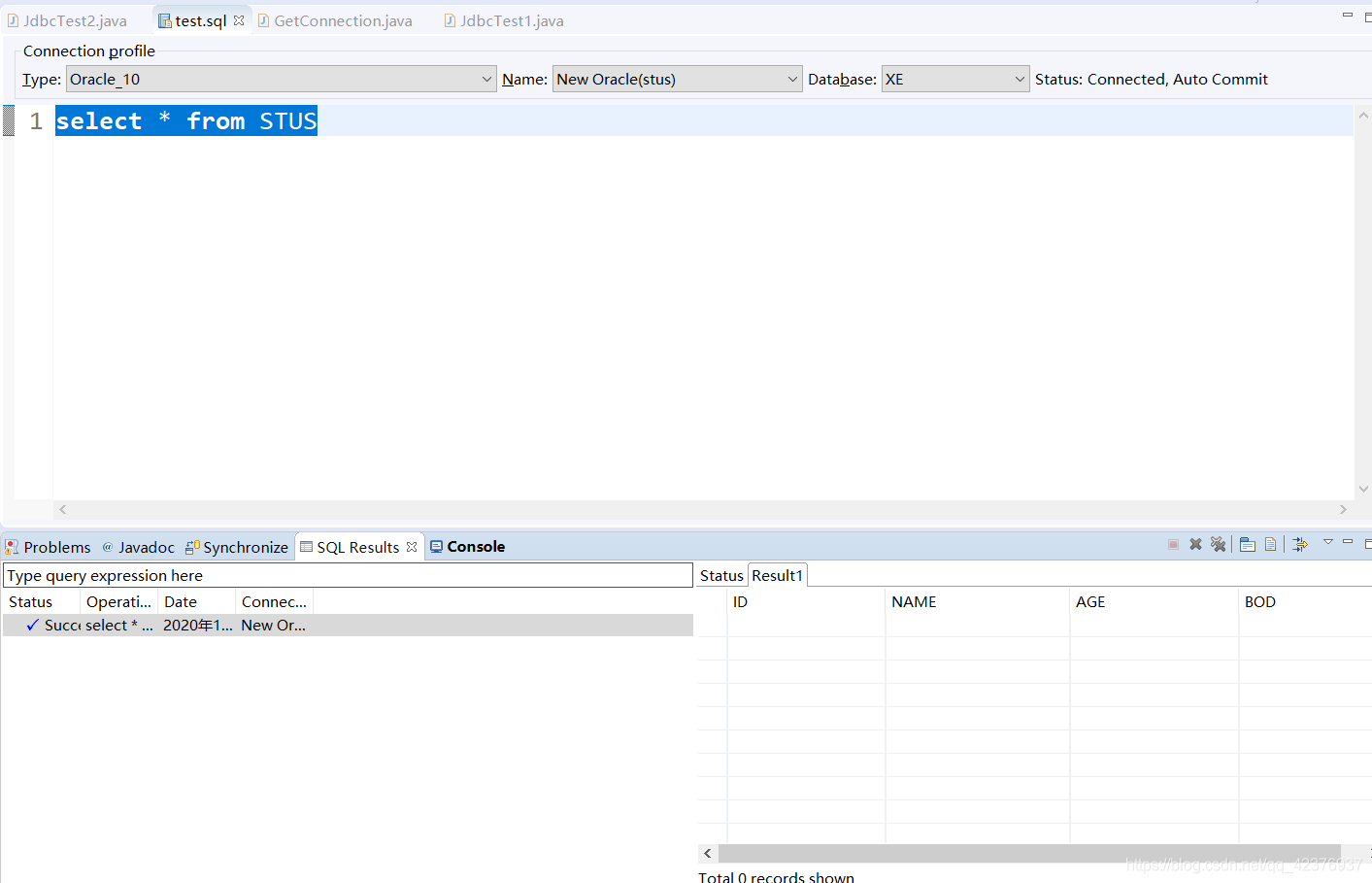Remove all results using the double-X icon
Viewport: 1372px width, 883px height.
click(1219, 545)
